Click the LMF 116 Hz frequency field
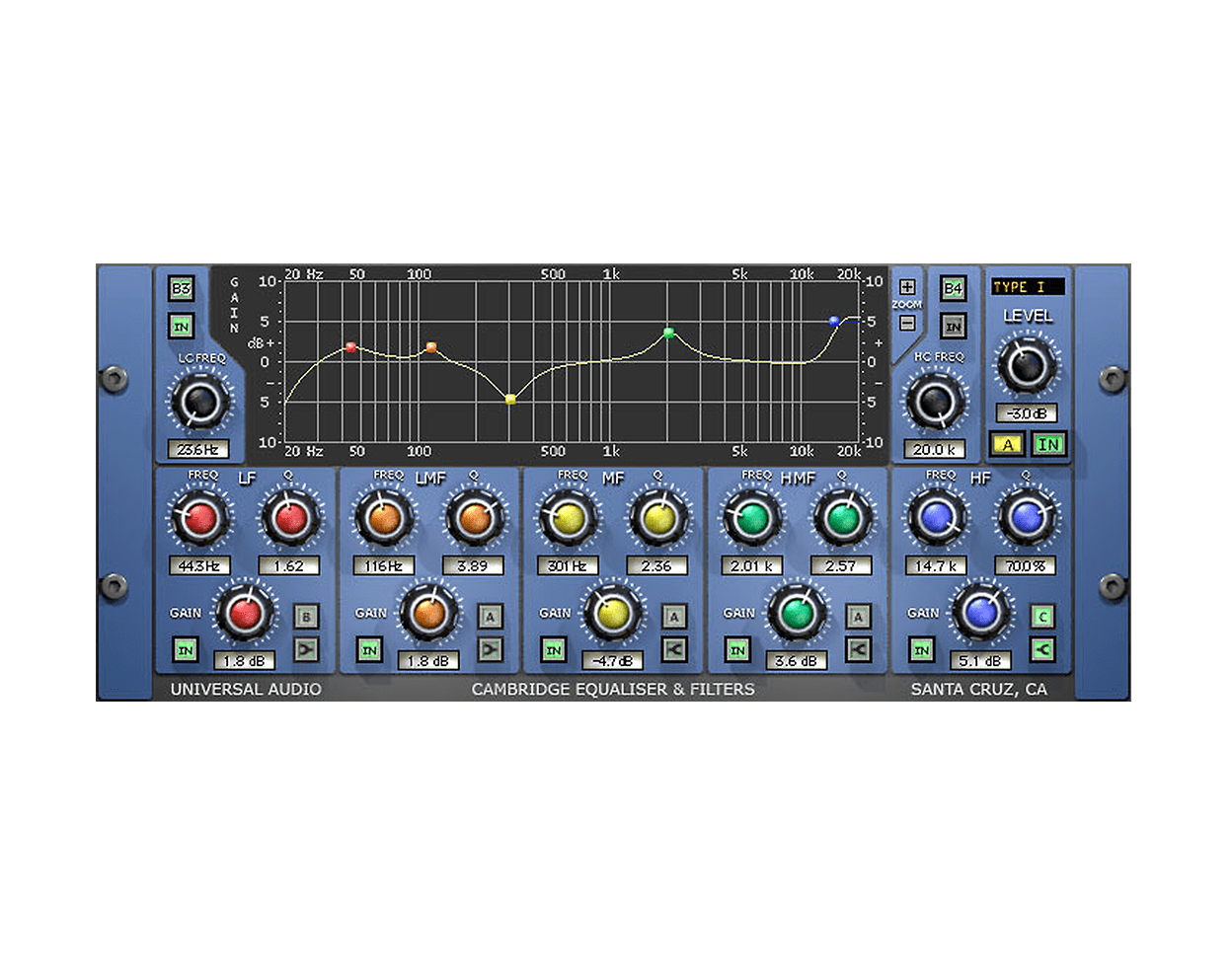The height and width of the screenshot is (967, 1232). coord(383,566)
